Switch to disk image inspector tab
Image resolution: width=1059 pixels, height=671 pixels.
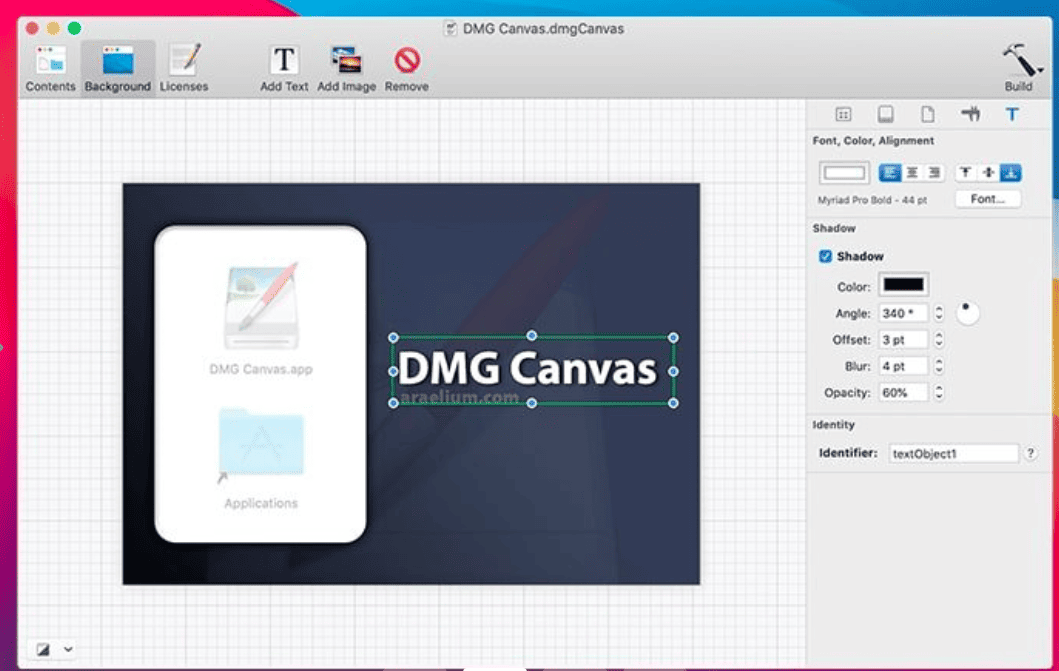(x=885, y=114)
